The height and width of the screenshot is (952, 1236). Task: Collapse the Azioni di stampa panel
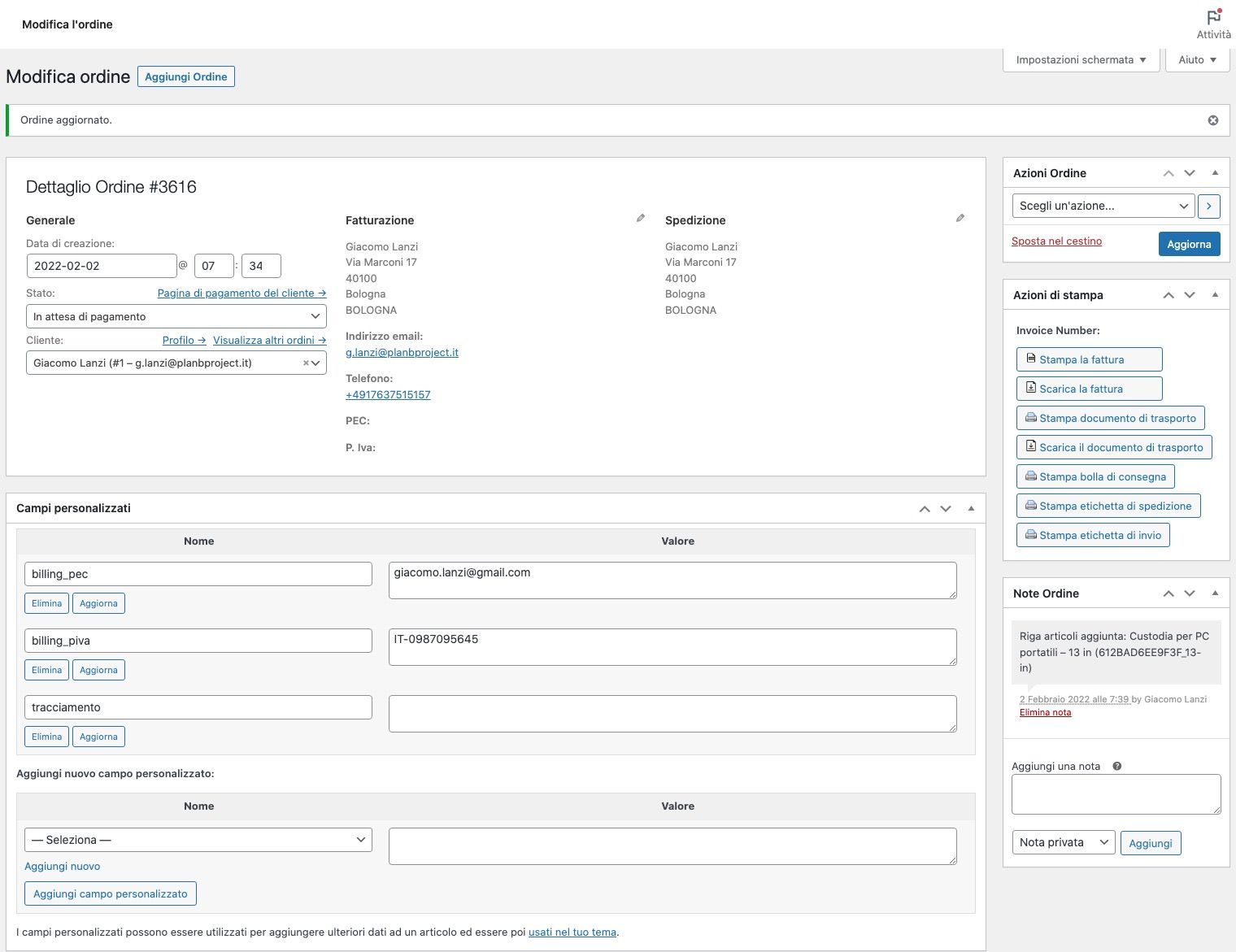1215,295
